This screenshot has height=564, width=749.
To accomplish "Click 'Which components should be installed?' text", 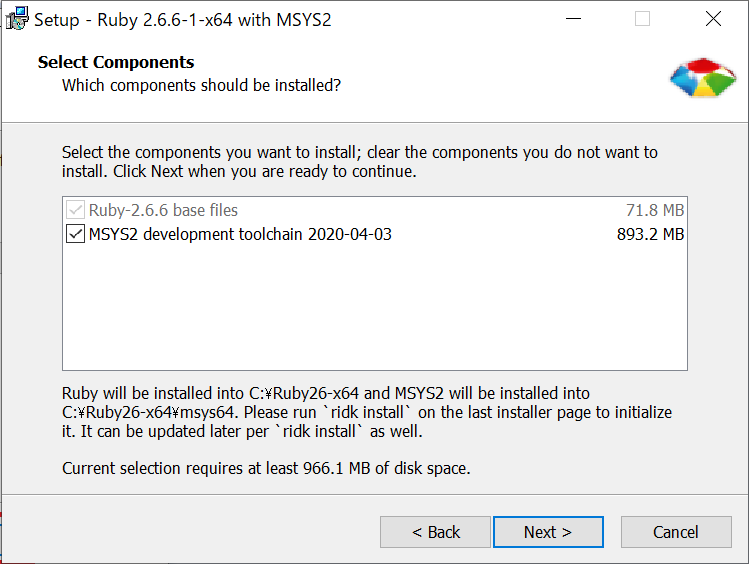I will pyautogui.click(x=202, y=85).
